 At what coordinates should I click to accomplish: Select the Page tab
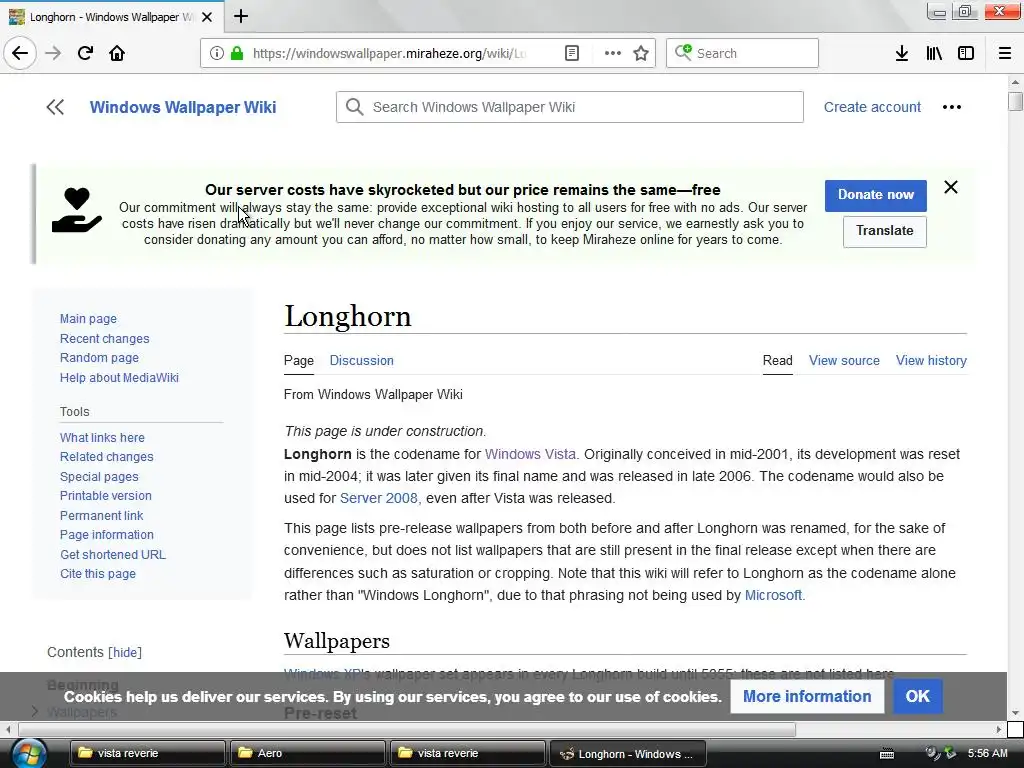(298, 360)
